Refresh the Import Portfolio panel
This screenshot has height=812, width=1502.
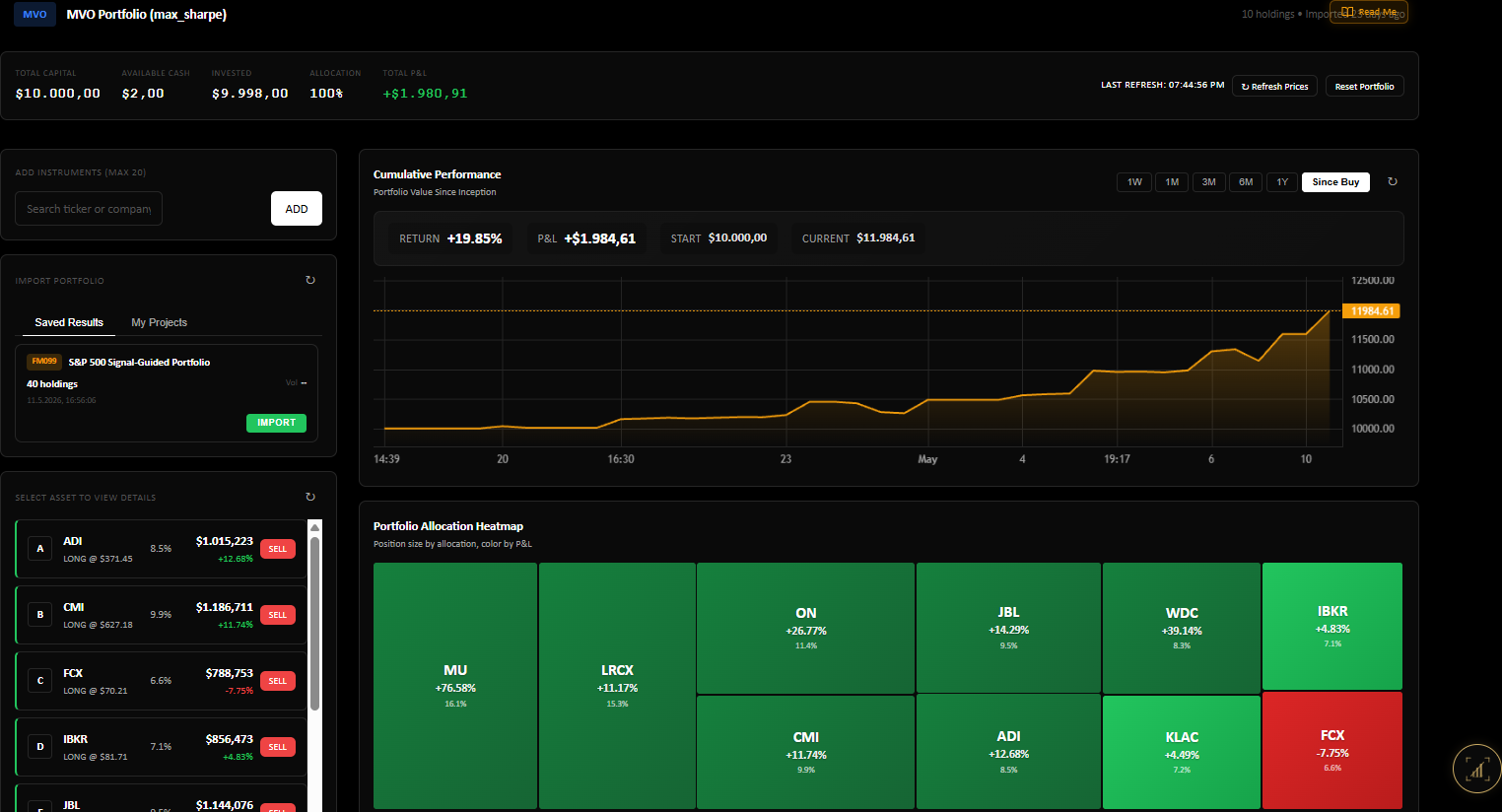click(310, 280)
